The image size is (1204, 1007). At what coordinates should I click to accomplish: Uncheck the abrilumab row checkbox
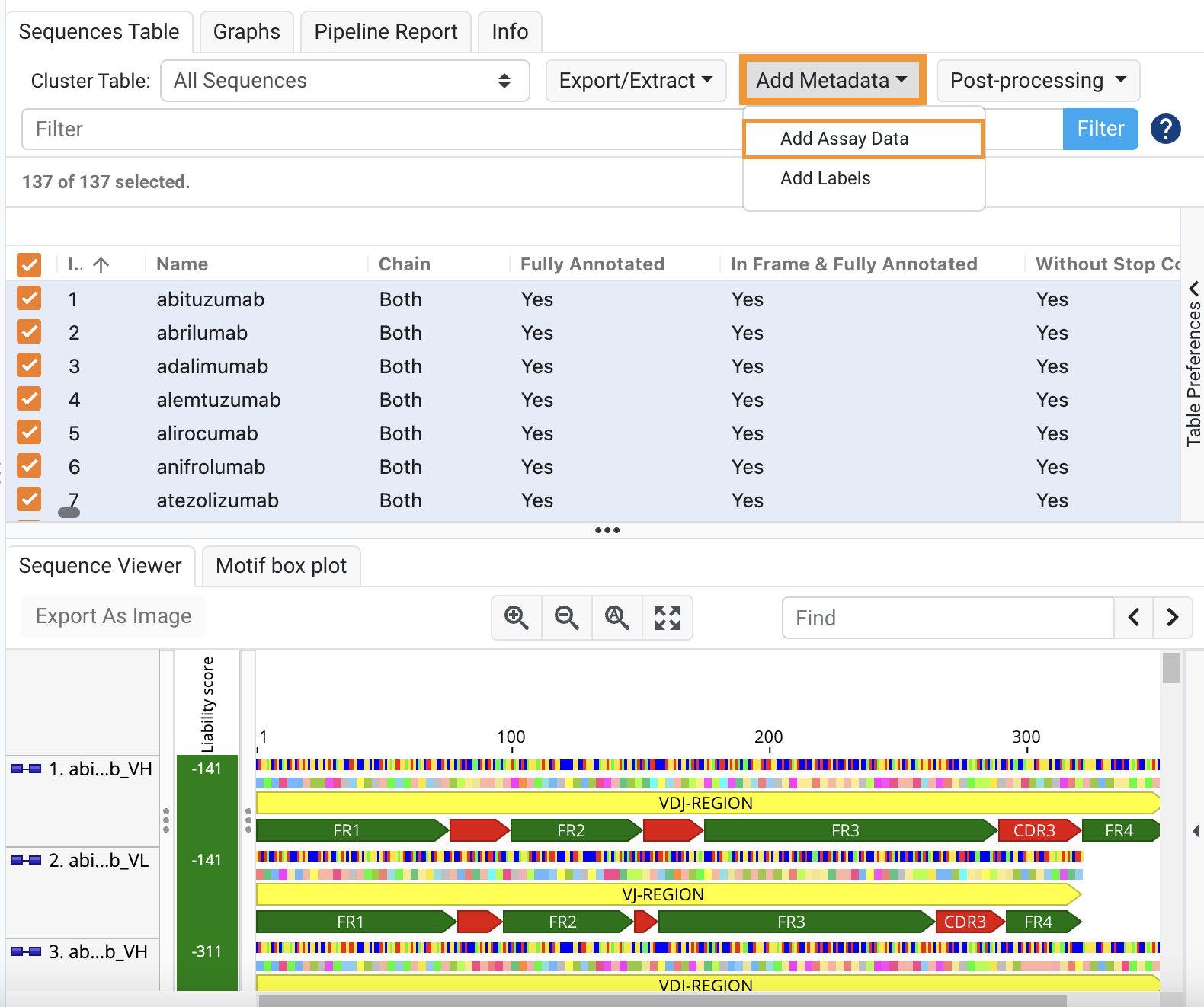29,332
